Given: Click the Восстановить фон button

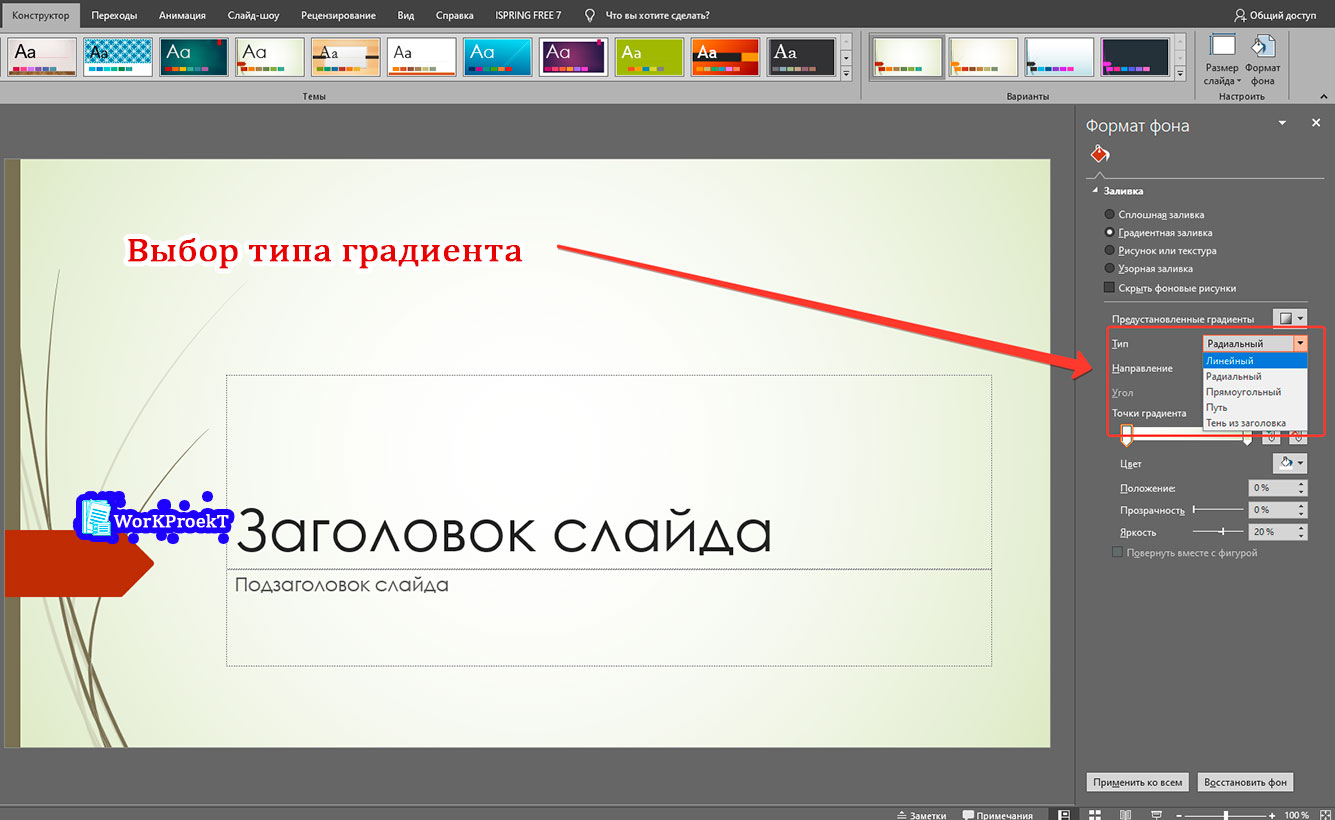Looking at the screenshot, I should point(1245,782).
